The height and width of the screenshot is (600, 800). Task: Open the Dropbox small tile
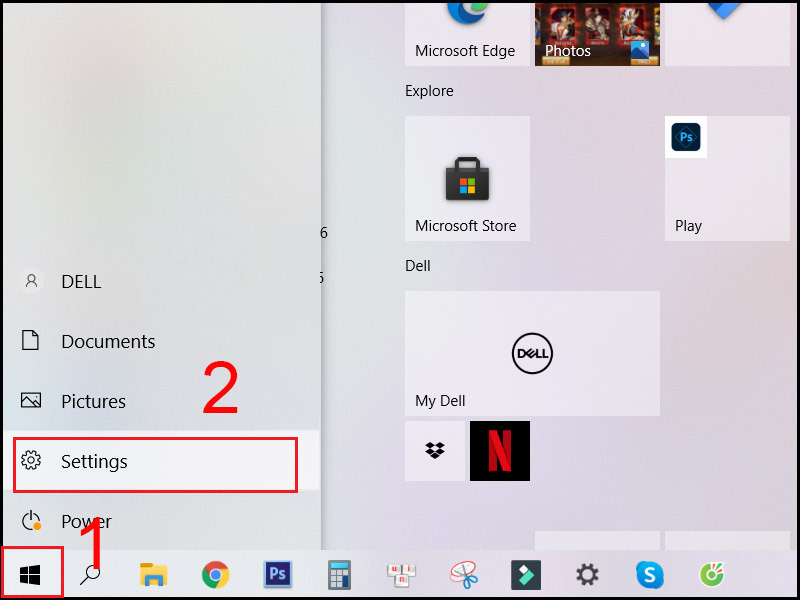[435, 451]
